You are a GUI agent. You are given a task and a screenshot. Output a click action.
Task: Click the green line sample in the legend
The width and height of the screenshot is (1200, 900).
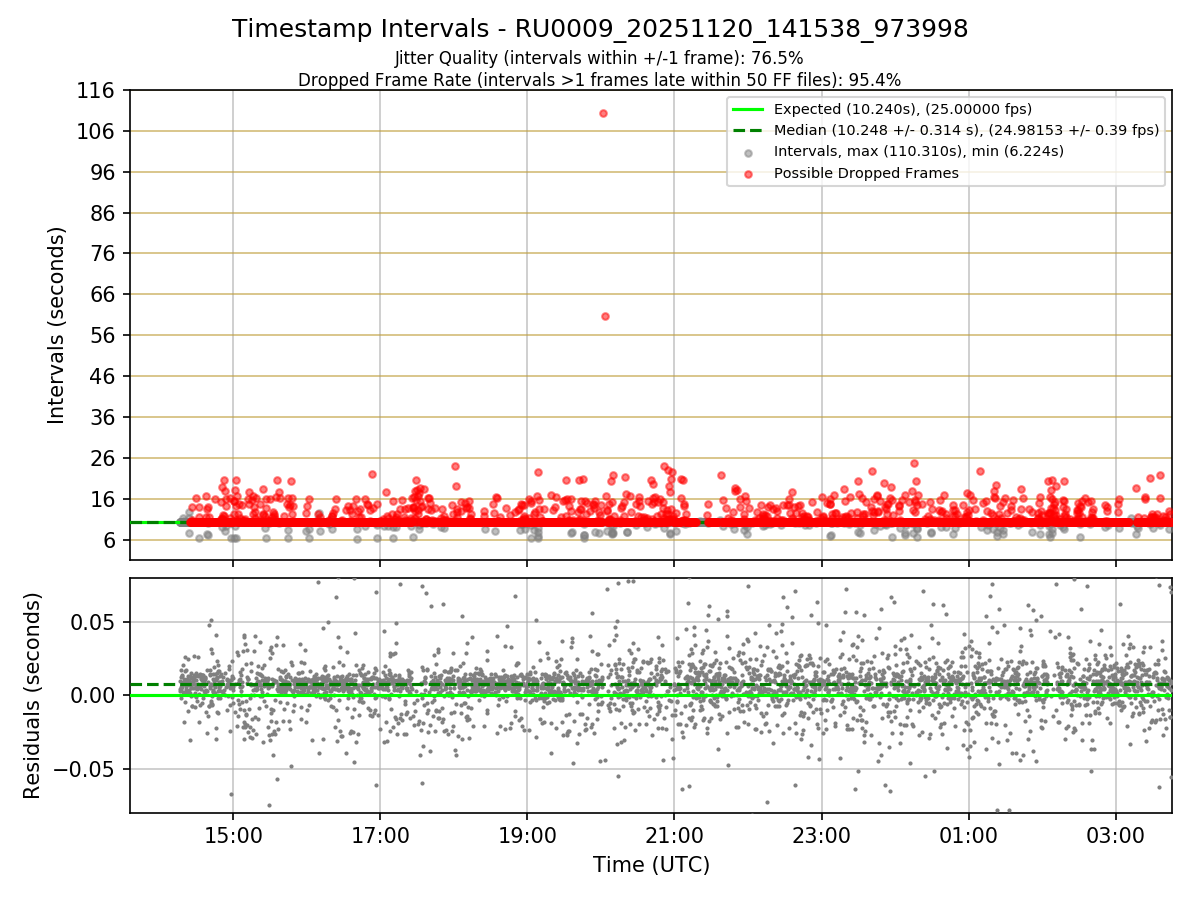click(749, 109)
